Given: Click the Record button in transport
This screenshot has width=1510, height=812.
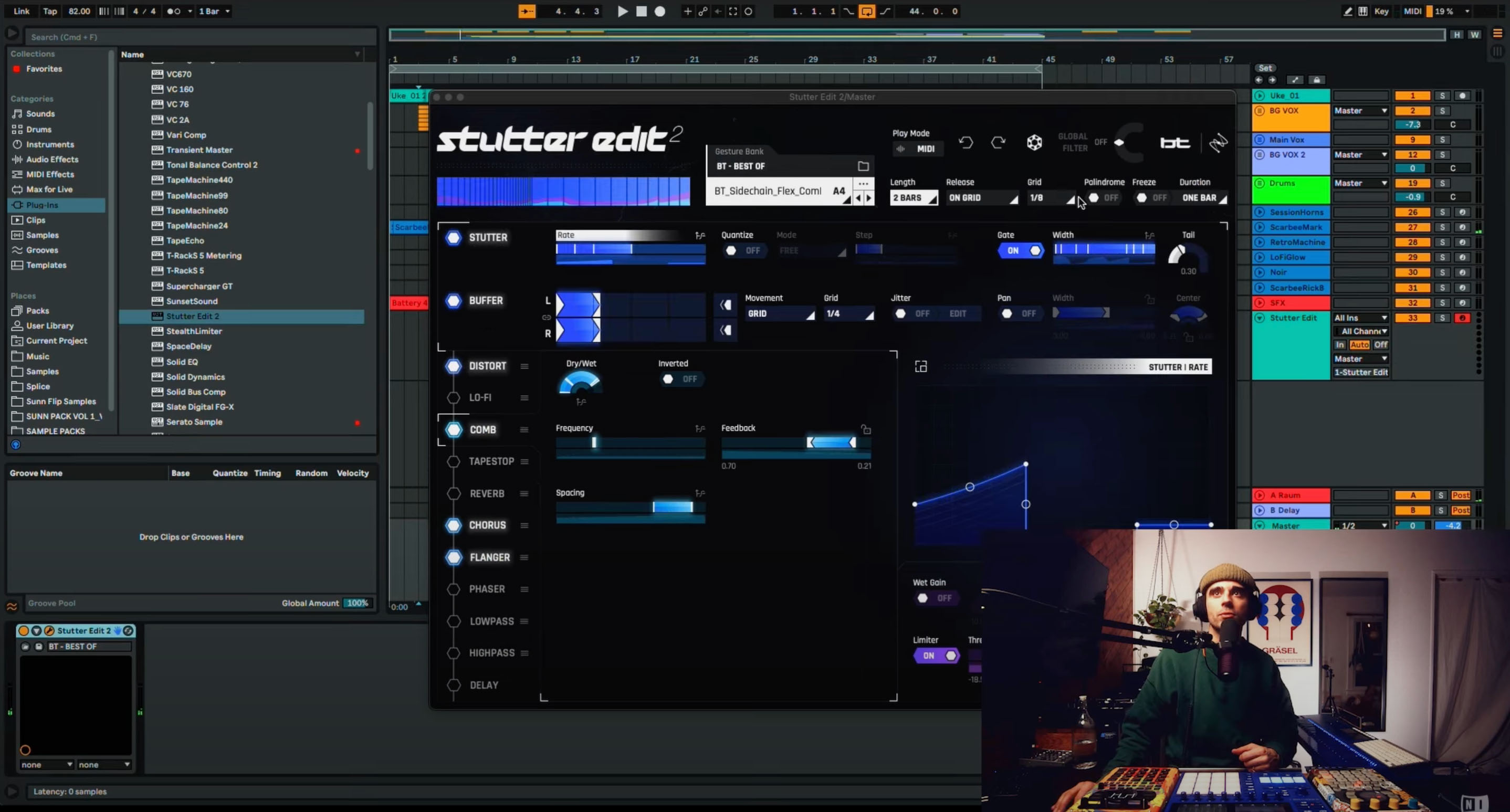Looking at the screenshot, I should (660, 11).
